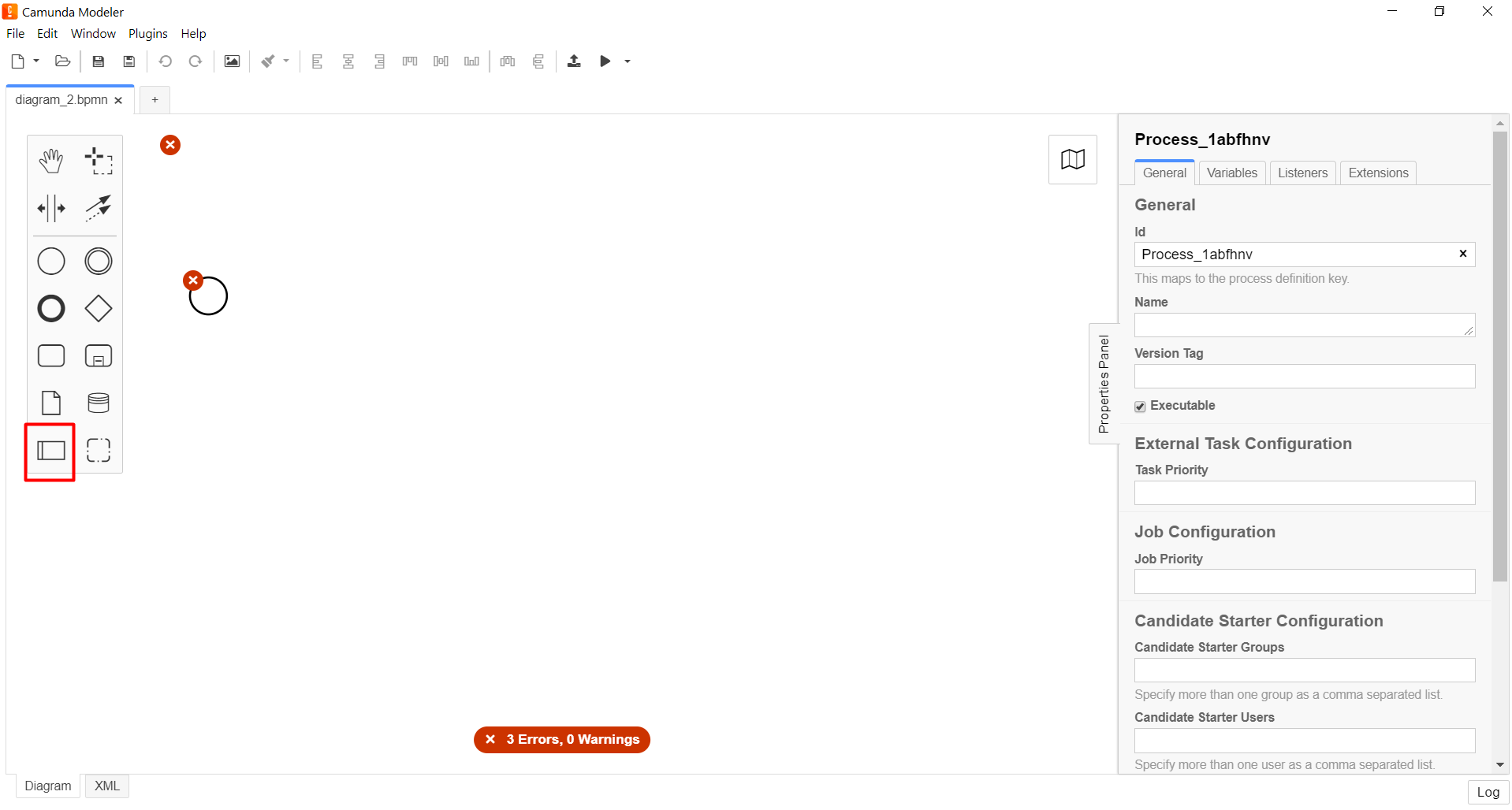Open the Edit menu
This screenshot has width=1512, height=810.
coord(47,34)
